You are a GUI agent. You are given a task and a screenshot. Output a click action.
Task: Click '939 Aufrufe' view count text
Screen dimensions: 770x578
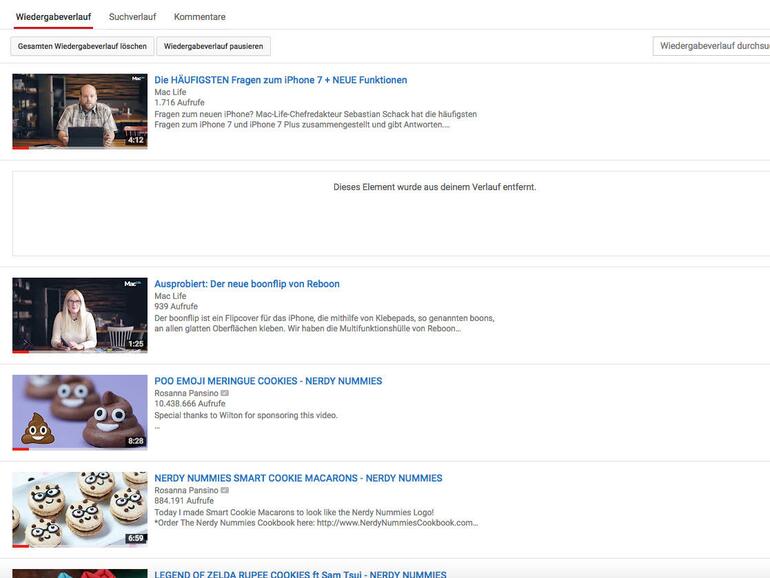(x=176, y=306)
